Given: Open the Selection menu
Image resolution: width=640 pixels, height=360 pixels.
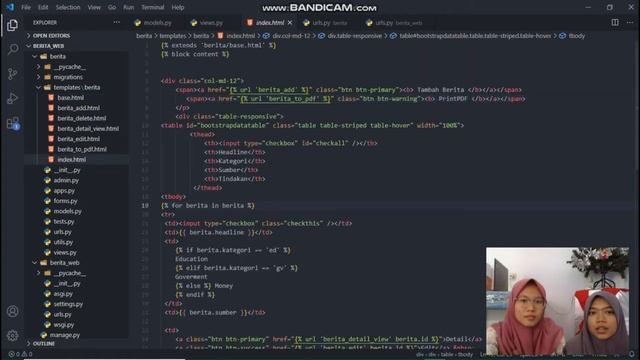Looking at the screenshot, I should pyautogui.click(x=68, y=7).
